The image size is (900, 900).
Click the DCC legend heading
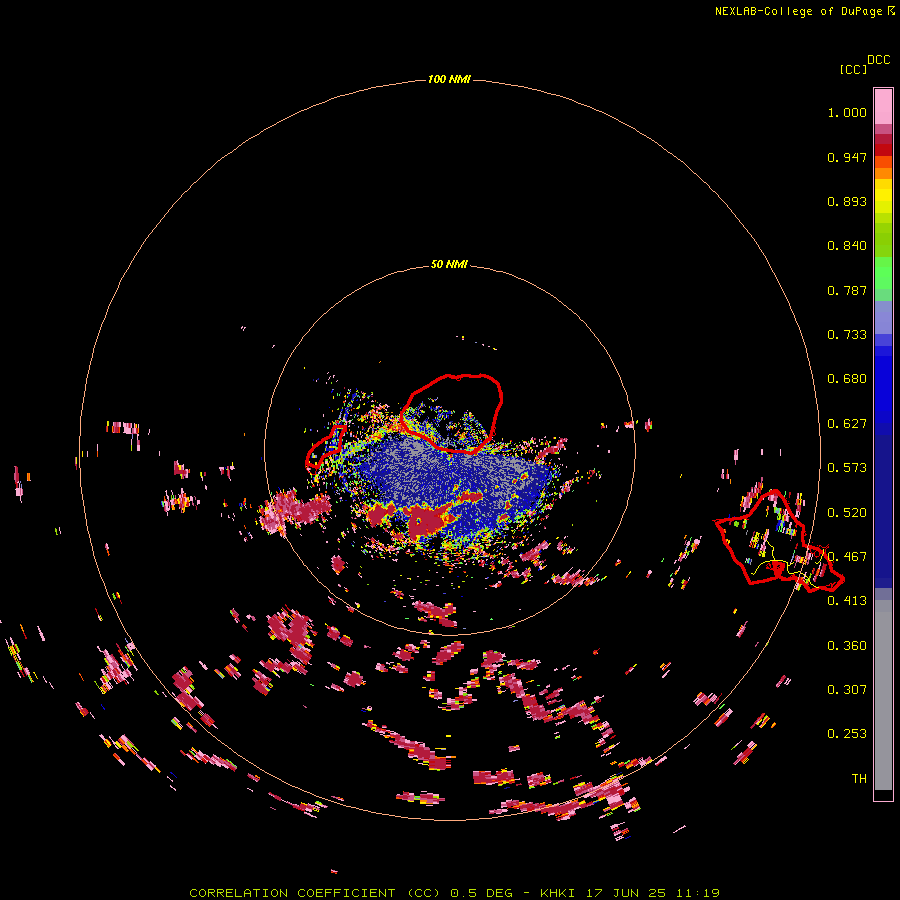(878, 60)
